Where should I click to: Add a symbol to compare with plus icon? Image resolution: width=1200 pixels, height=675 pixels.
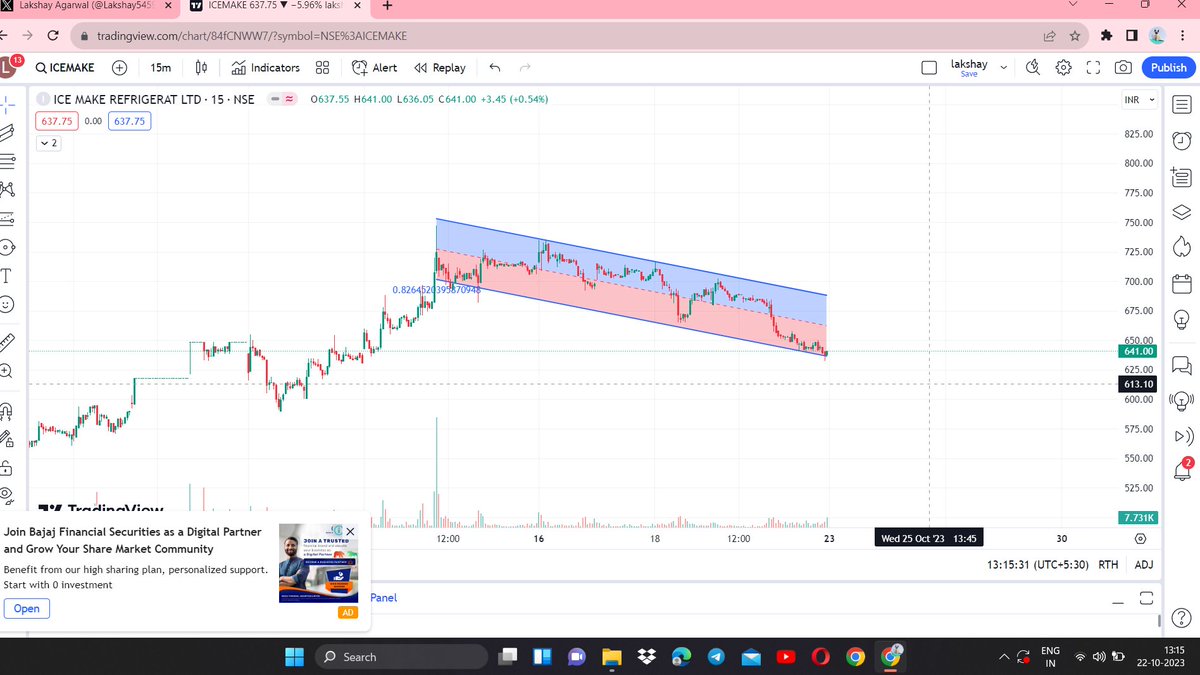click(120, 68)
